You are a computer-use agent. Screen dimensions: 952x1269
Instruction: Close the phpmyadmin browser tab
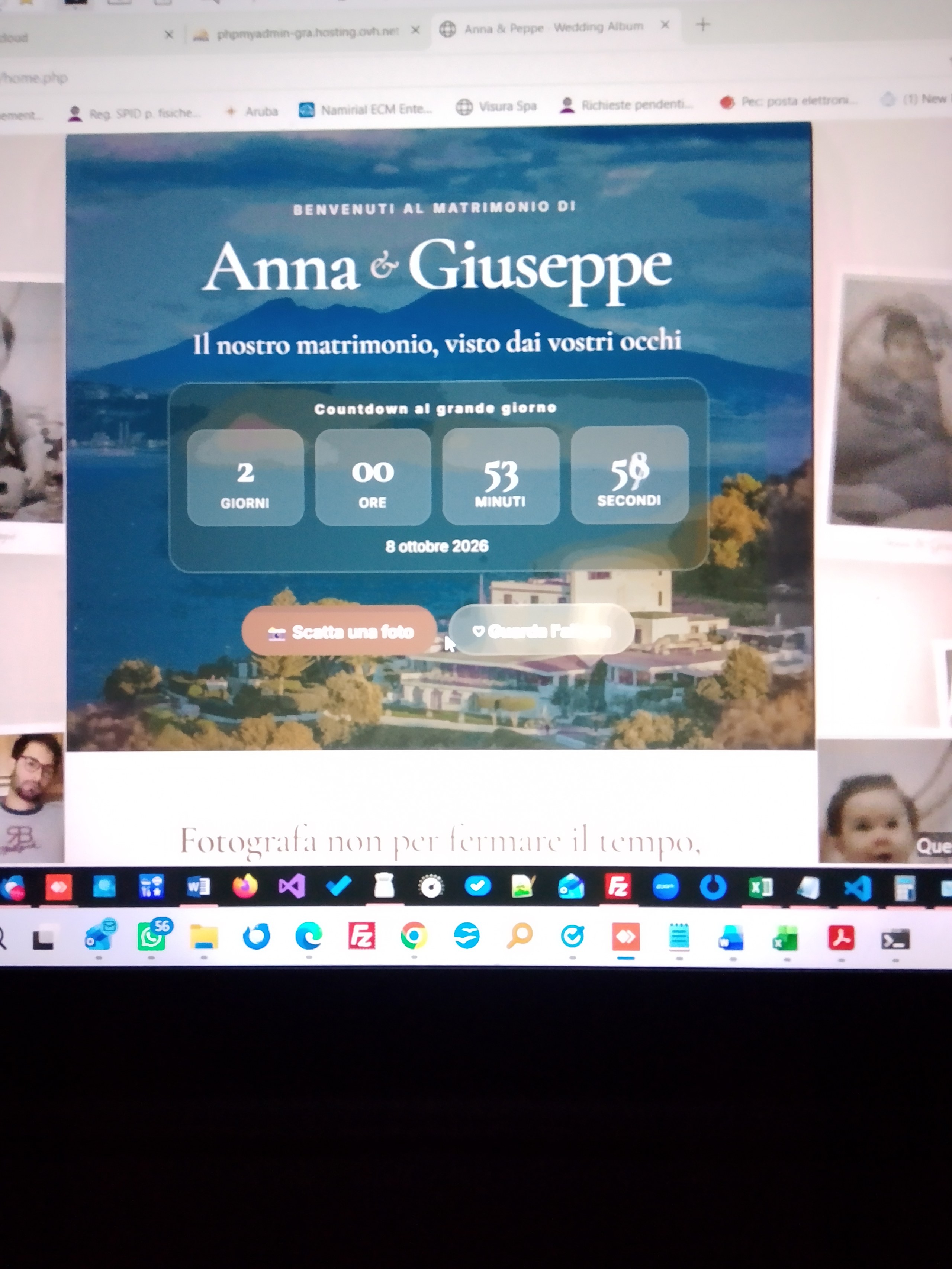click(415, 30)
